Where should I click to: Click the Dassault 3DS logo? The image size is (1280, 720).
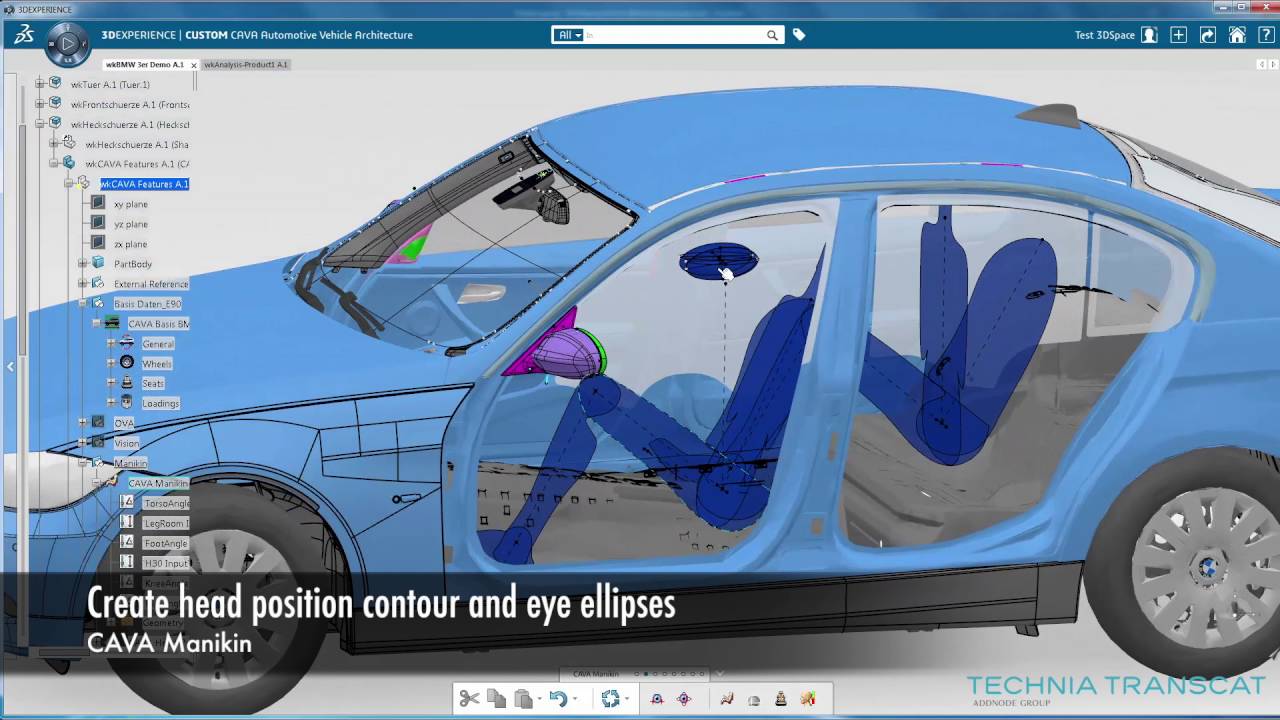click(x=24, y=35)
